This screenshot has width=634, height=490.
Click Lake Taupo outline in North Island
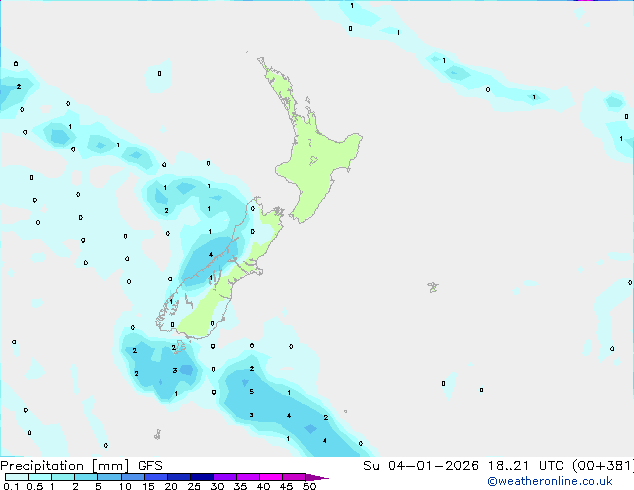point(313,161)
